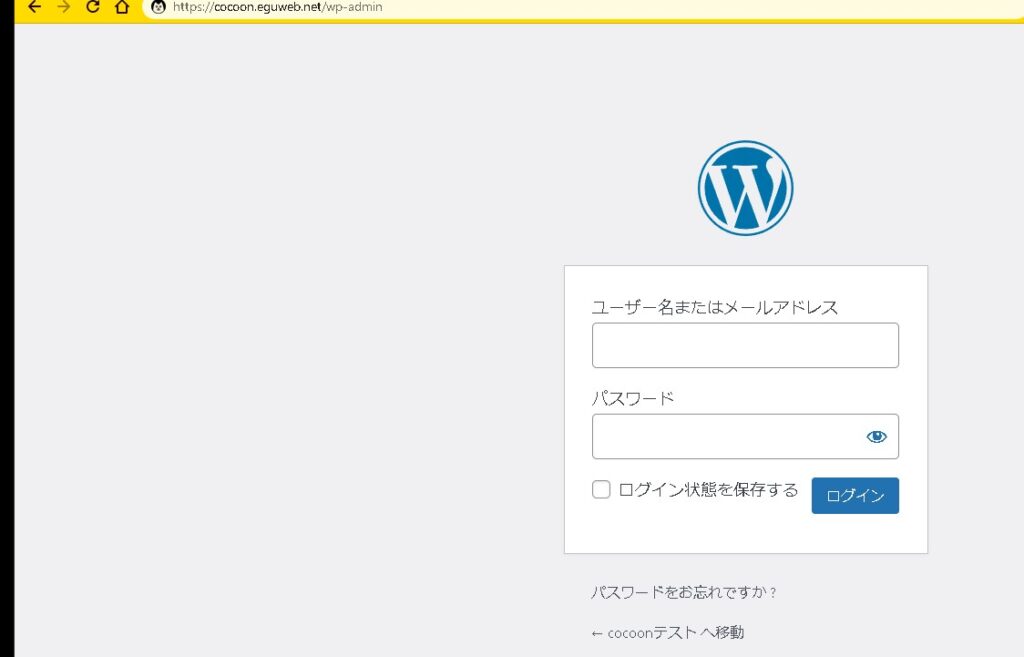Click the WordPress logo
The image size is (1024, 657).
tap(745, 188)
